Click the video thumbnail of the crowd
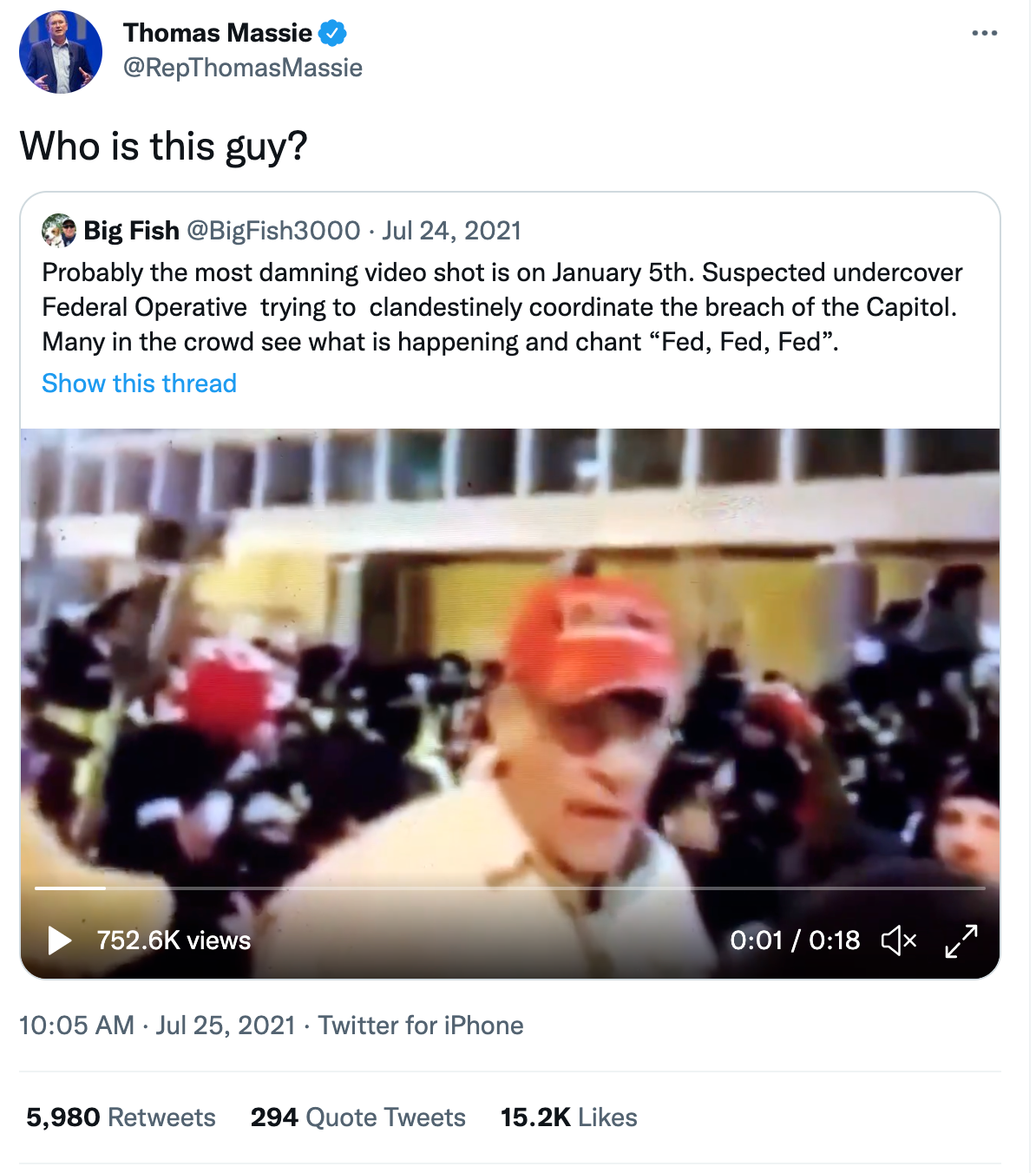The width and height of the screenshot is (1036, 1173). click(x=510, y=659)
